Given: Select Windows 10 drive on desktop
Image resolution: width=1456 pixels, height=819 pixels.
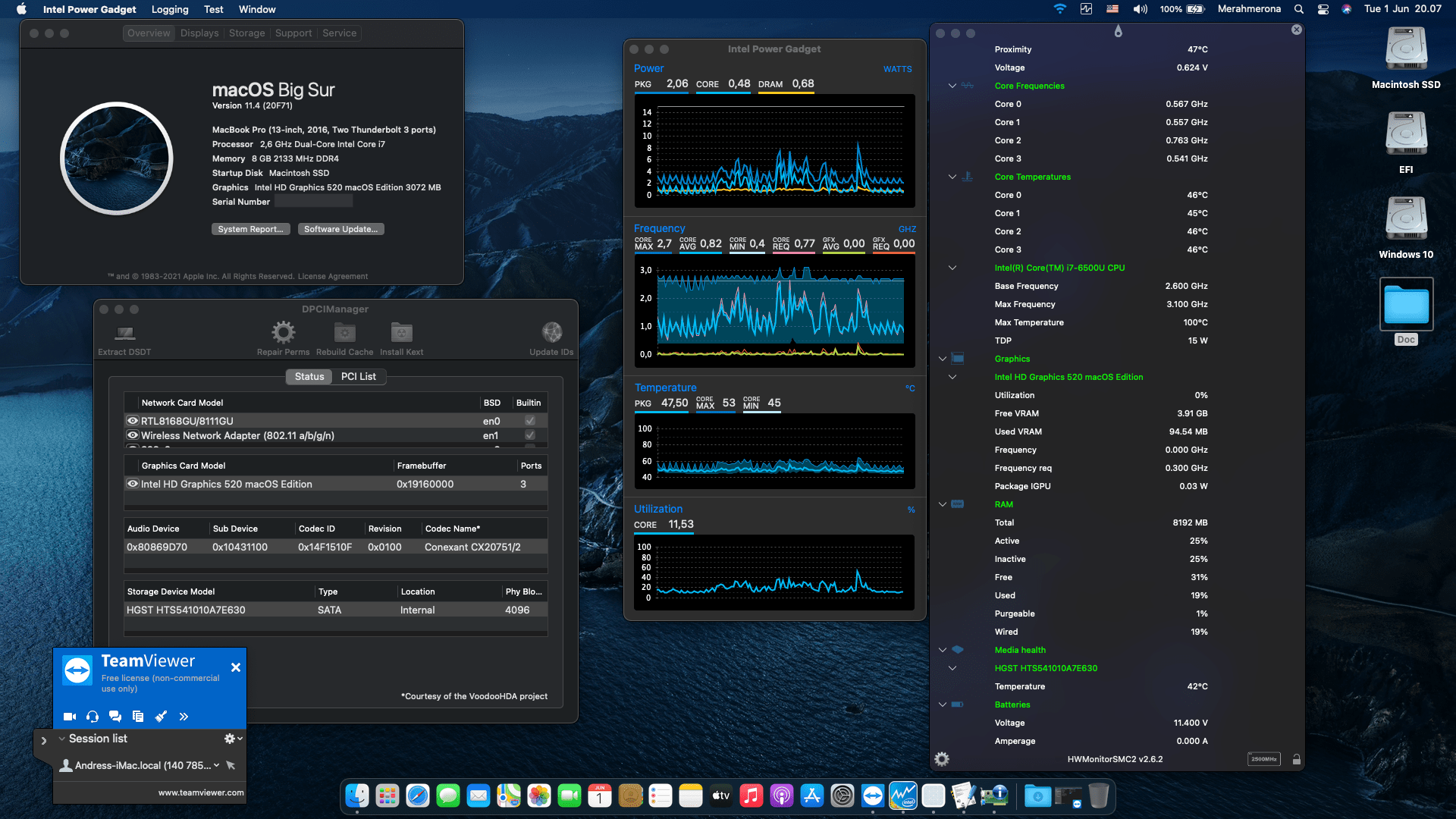Looking at the screenshot, I should click(x=1406, y=220).
